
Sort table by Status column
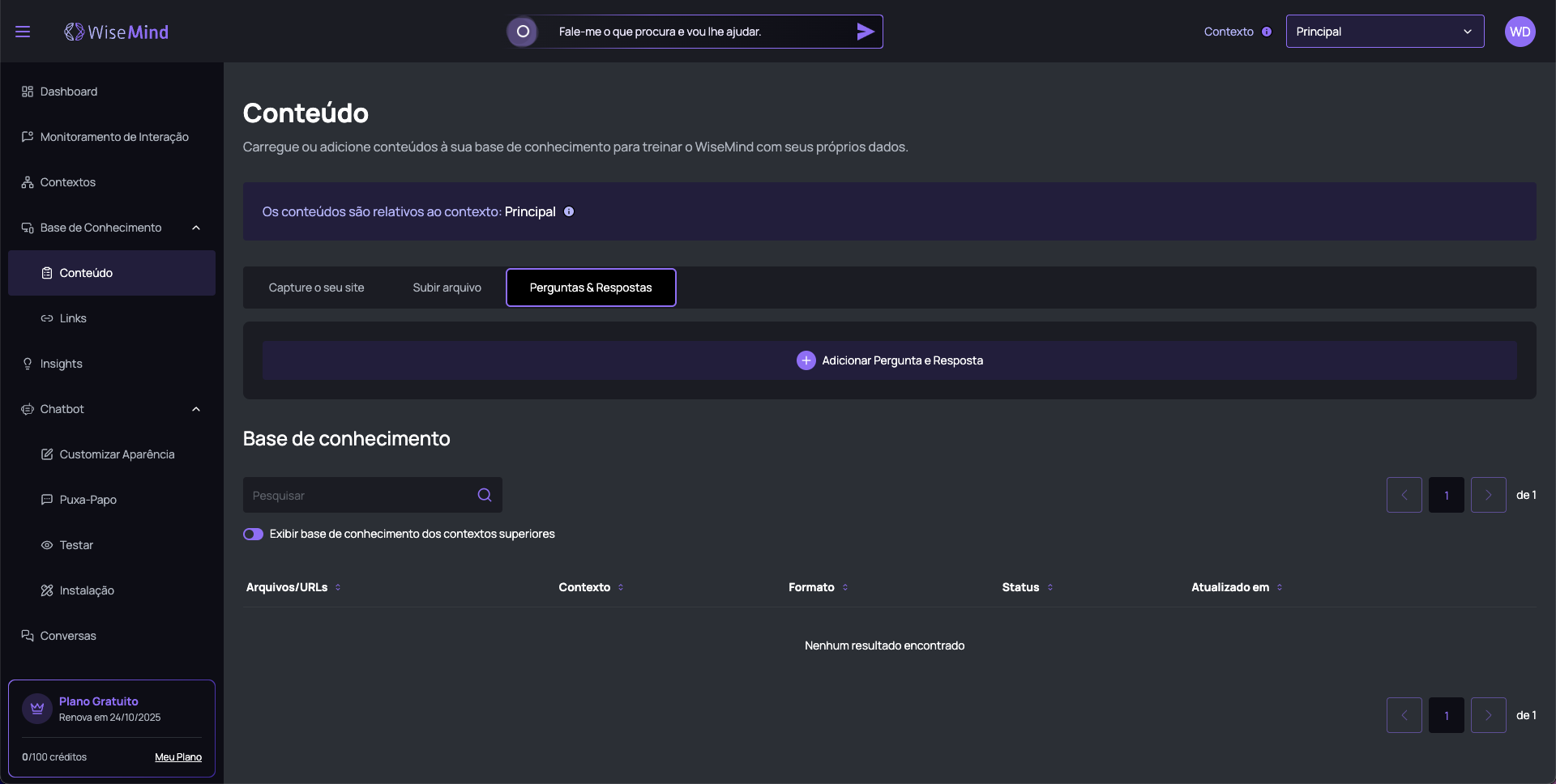click(x=1050, y=587)
